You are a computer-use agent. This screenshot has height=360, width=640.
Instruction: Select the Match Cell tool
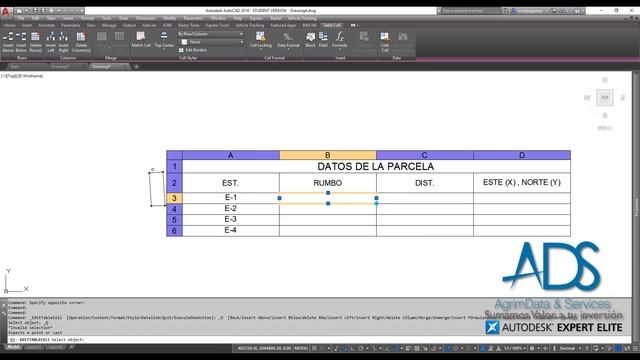pos(141,40)
